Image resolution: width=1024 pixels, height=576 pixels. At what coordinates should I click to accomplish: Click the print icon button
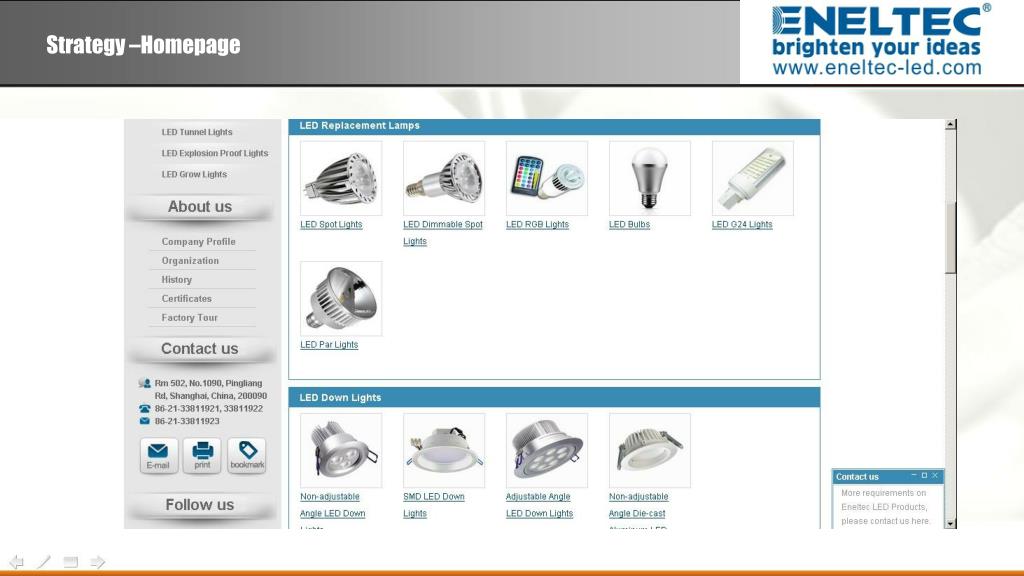pos(202,455)
